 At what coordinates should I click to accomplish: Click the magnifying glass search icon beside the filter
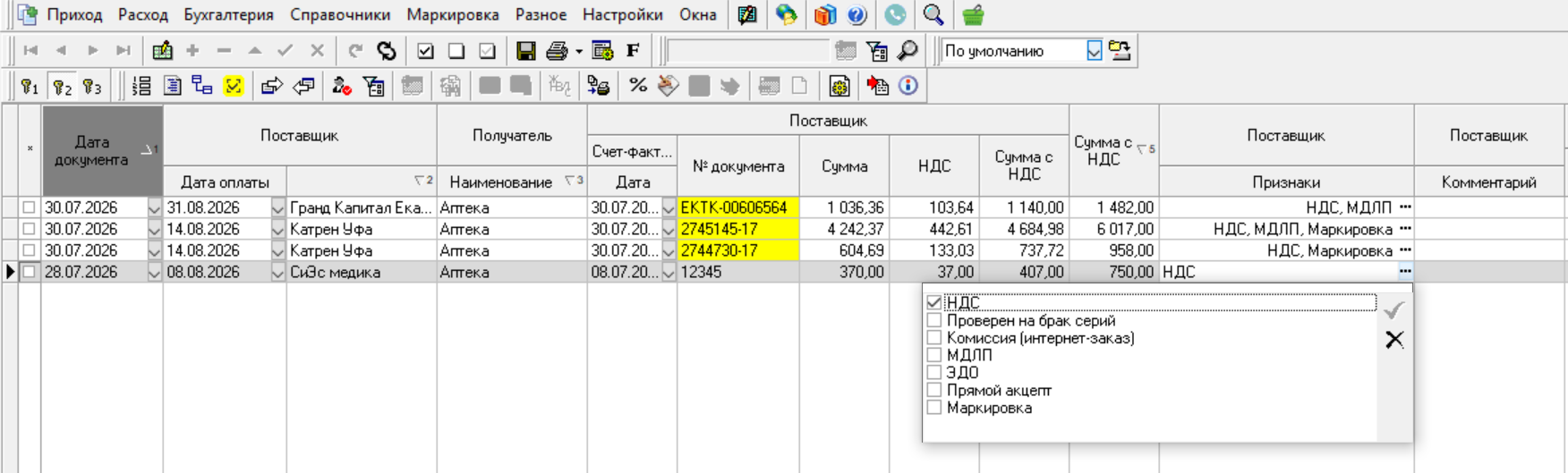pyautogui.click(x=907, y=51)
